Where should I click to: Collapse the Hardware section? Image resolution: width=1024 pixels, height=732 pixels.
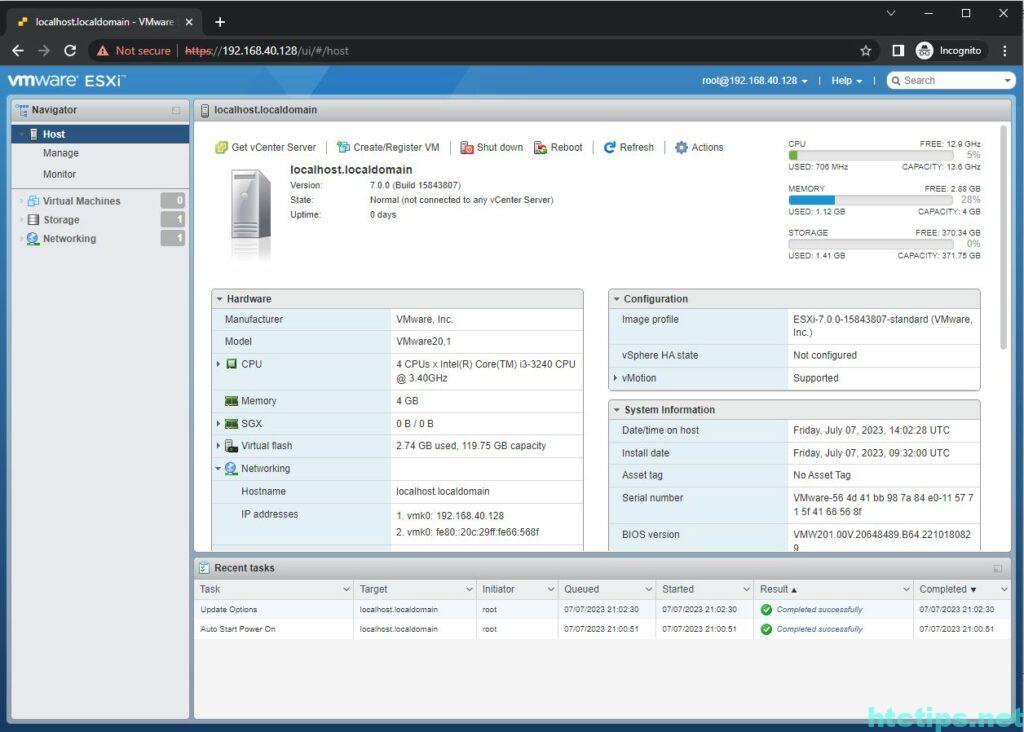point(219,299)
